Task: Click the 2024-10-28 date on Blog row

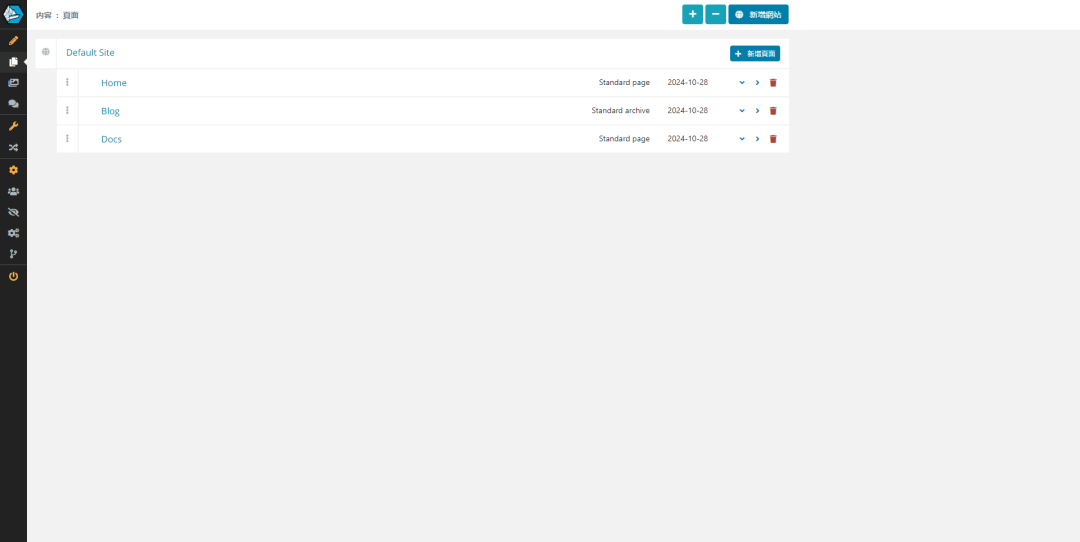Action: (687, 110)
